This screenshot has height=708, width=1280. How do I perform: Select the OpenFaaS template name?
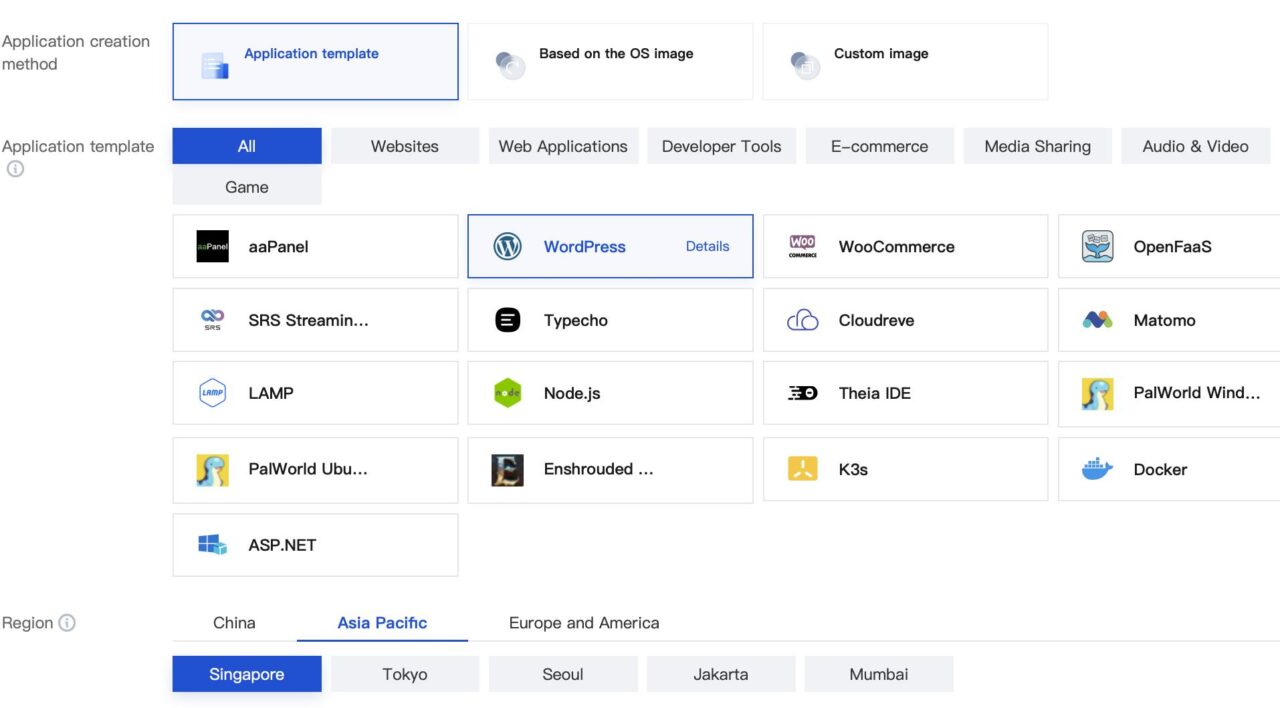pos(1173,246)
